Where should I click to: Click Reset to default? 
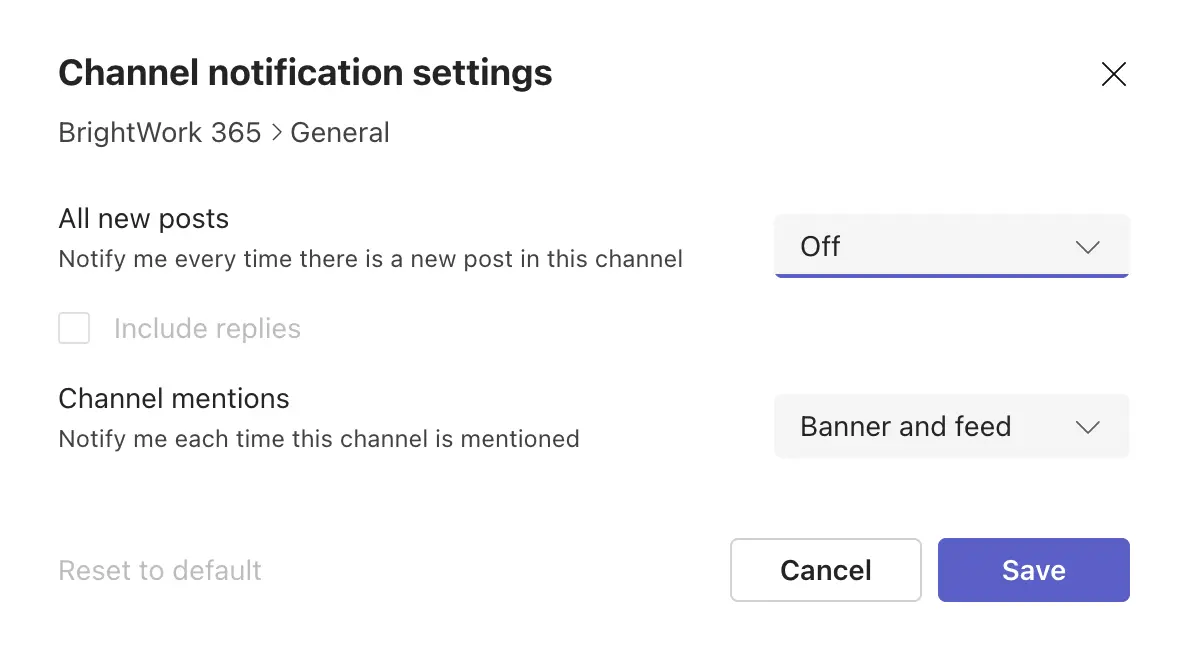tap(160, 571)
